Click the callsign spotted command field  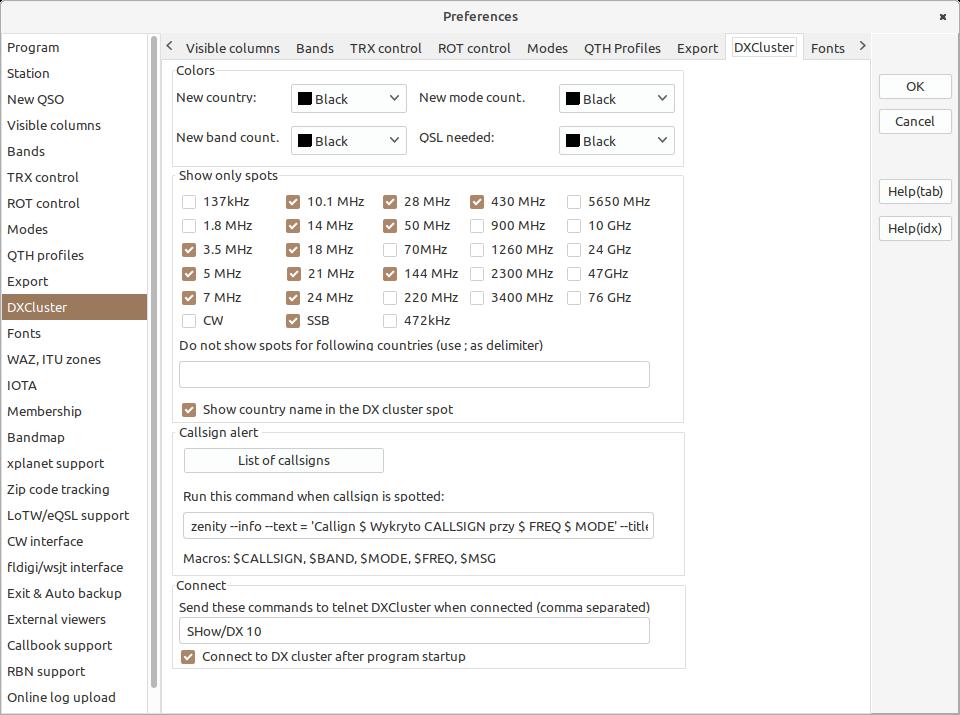coord(418,526)
